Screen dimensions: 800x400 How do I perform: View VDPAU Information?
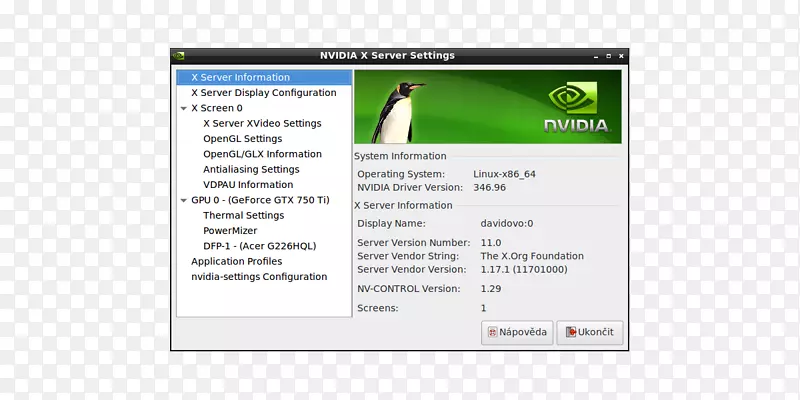coord(248,185)
